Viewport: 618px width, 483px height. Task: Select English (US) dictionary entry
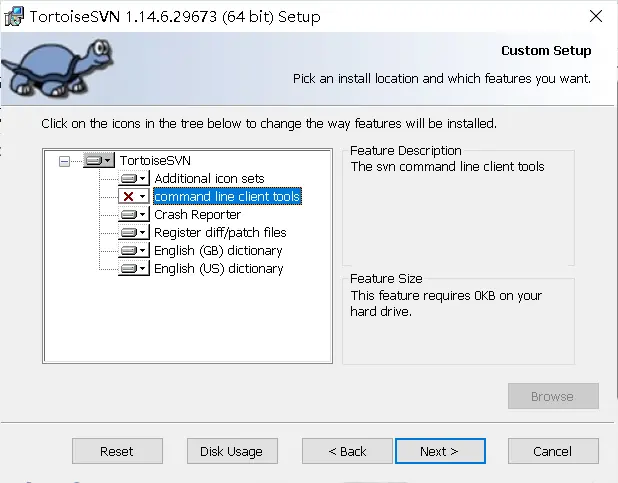click(x=218, y=268)
